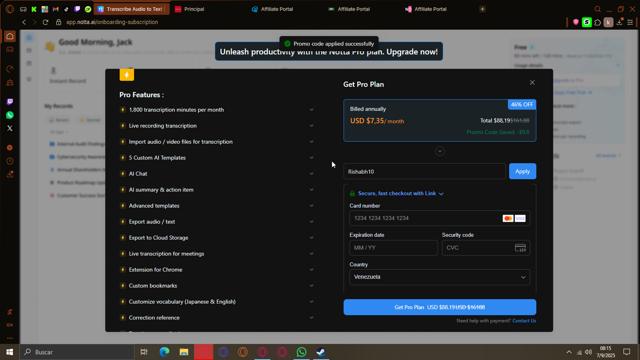Expand Correction reference feature row

[311, 318]
